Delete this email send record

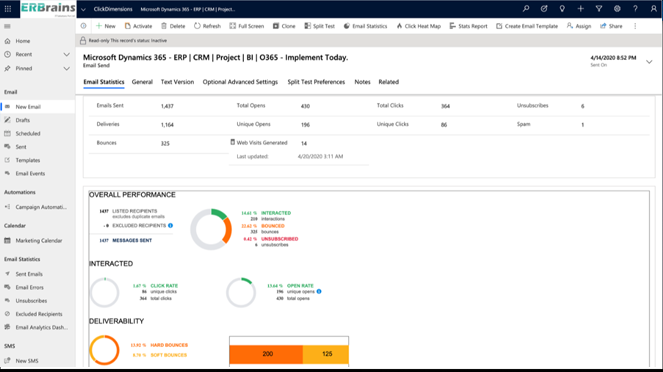coord(173,26)
